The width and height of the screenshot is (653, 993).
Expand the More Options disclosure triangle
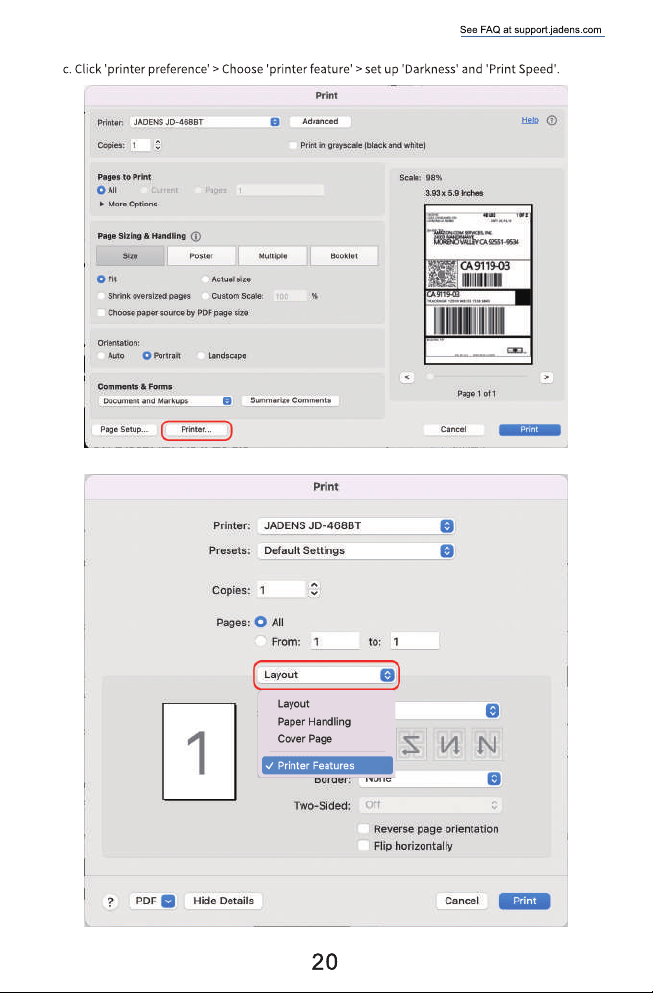point(101,204)
